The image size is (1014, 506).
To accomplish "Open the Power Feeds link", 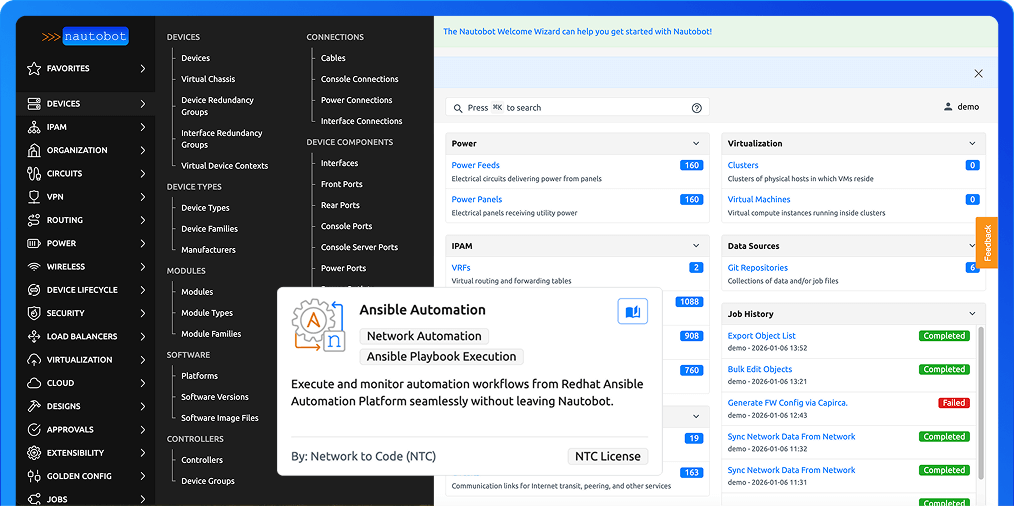I will 475,165.
